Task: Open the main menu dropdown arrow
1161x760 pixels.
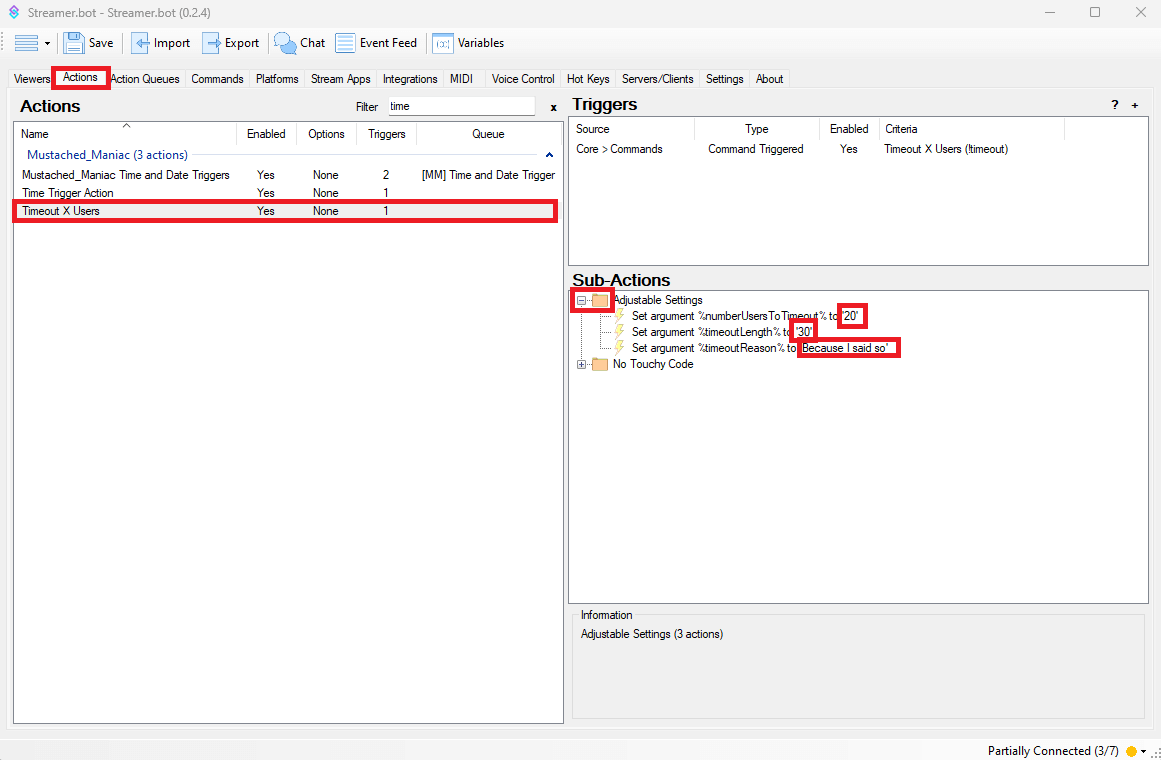Action: (x=47, y=44)
